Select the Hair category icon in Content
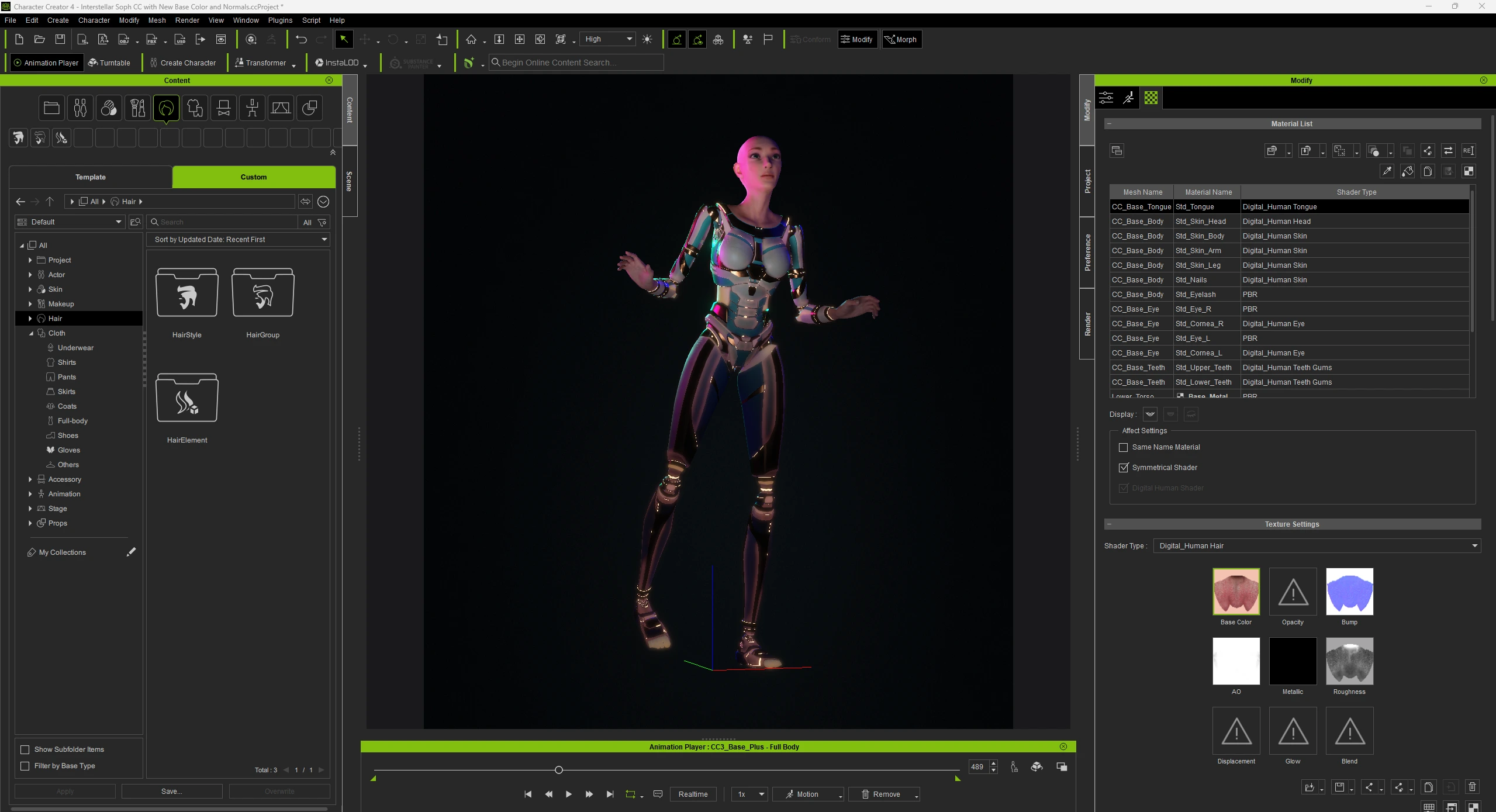Viewport: 1496px width, 812px height. click(166, 108)
